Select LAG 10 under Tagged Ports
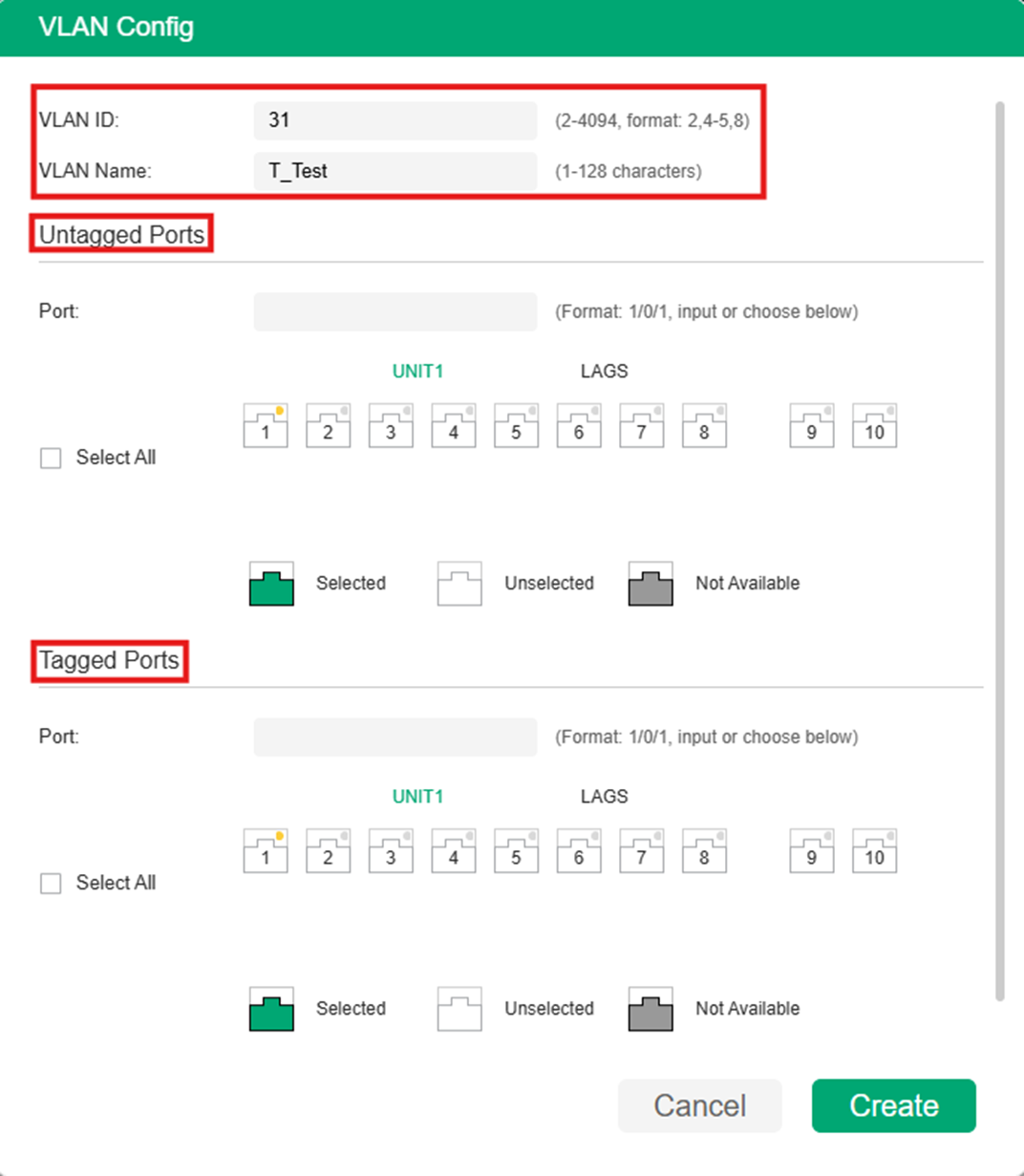 point(873,852)
